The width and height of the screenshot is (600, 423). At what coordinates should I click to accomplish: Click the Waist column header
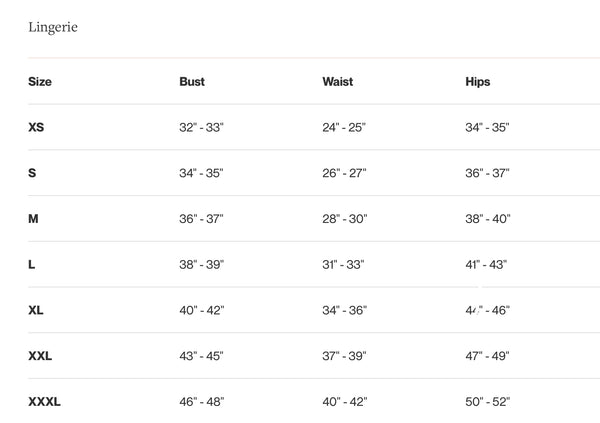click(337, 81)
